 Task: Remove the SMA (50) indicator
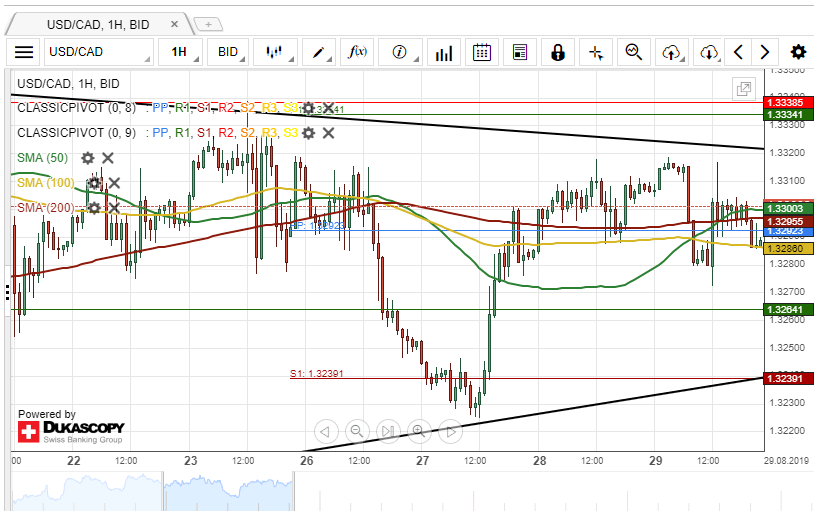click(x=108, y=158)
